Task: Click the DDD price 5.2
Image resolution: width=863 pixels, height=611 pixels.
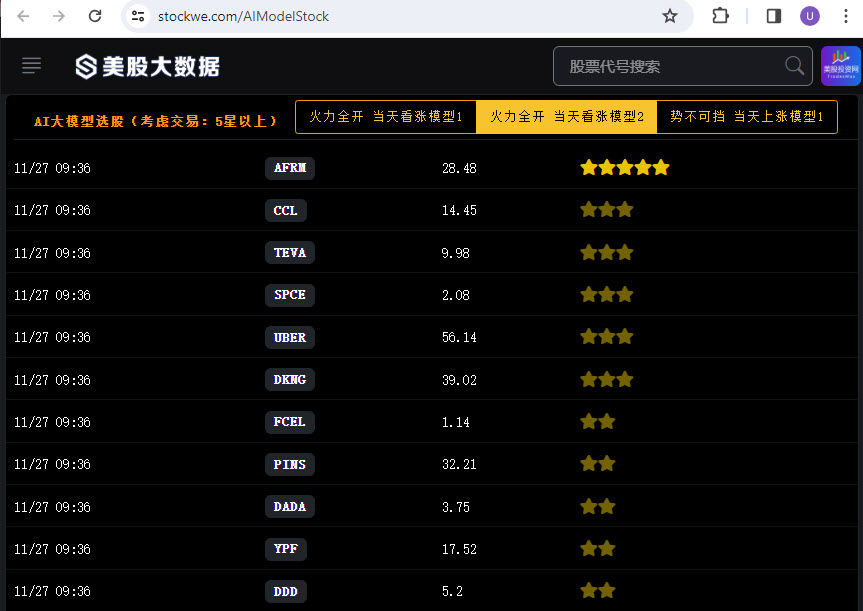Action: point(452,592)
